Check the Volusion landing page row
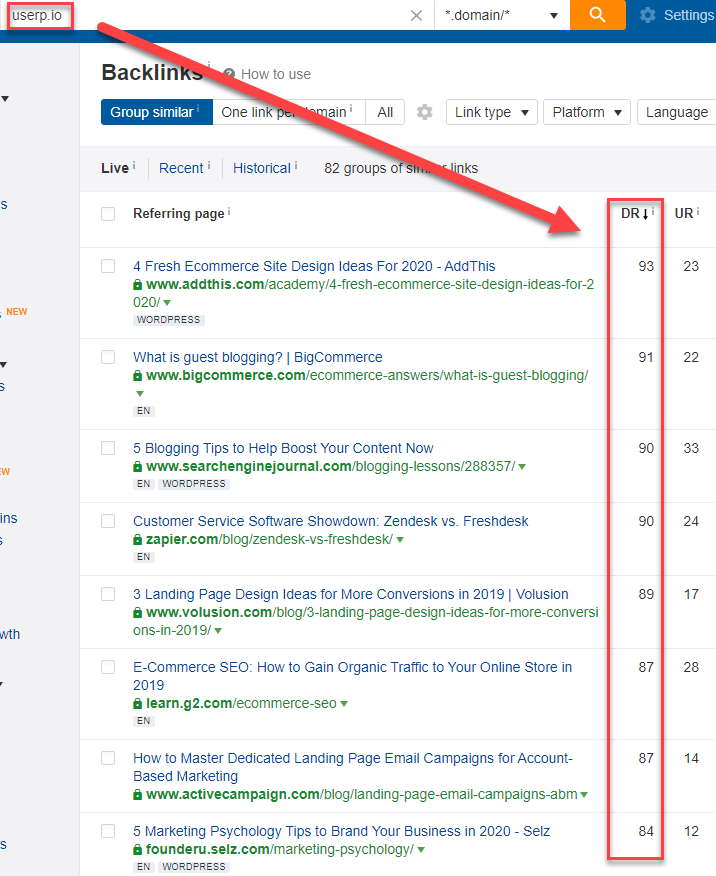The height and width of the screenshot is (876, 716). coord(108,594)
